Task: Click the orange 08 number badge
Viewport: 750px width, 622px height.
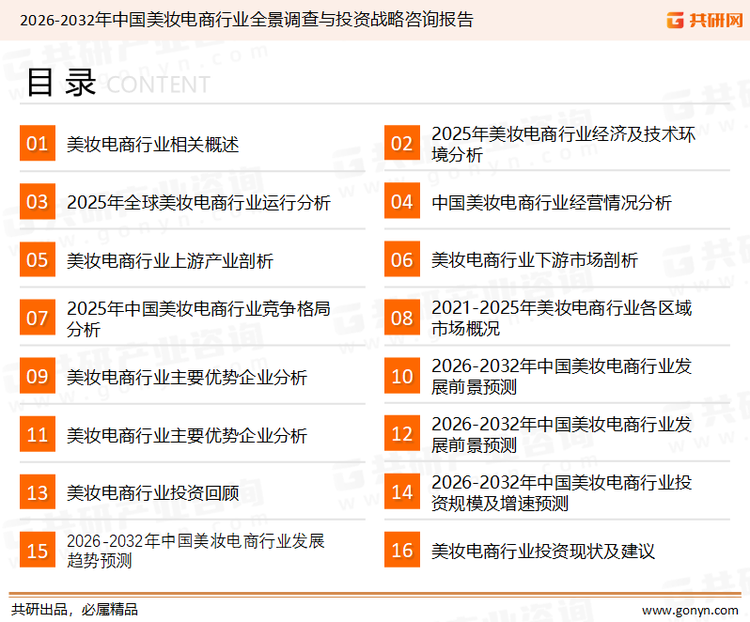Action: pos(401,318)
